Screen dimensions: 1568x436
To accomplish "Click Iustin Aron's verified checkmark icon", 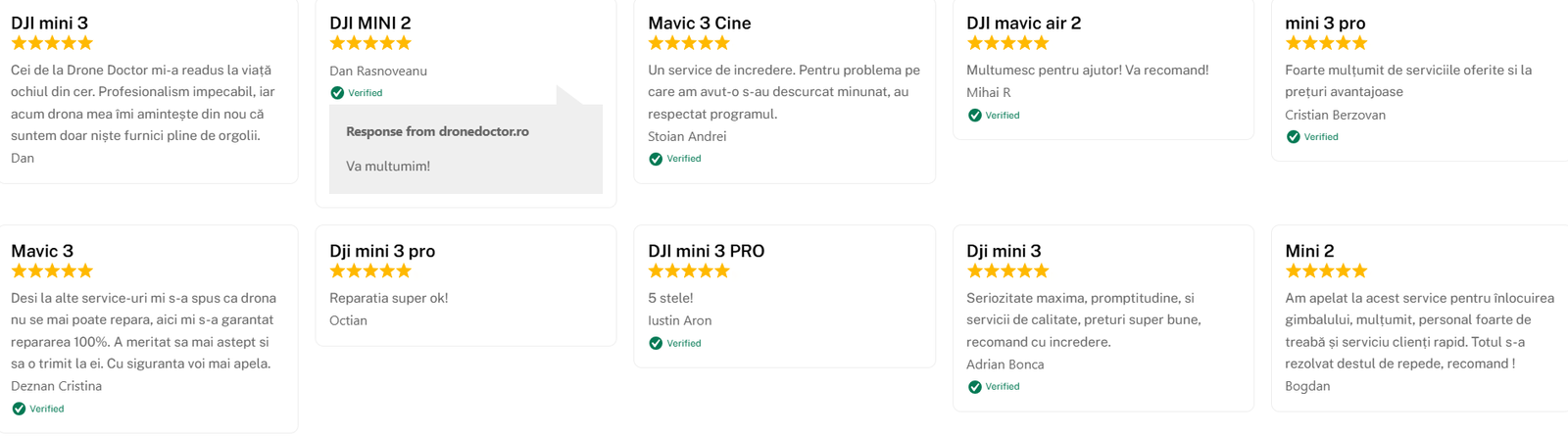I will [656, 343].
